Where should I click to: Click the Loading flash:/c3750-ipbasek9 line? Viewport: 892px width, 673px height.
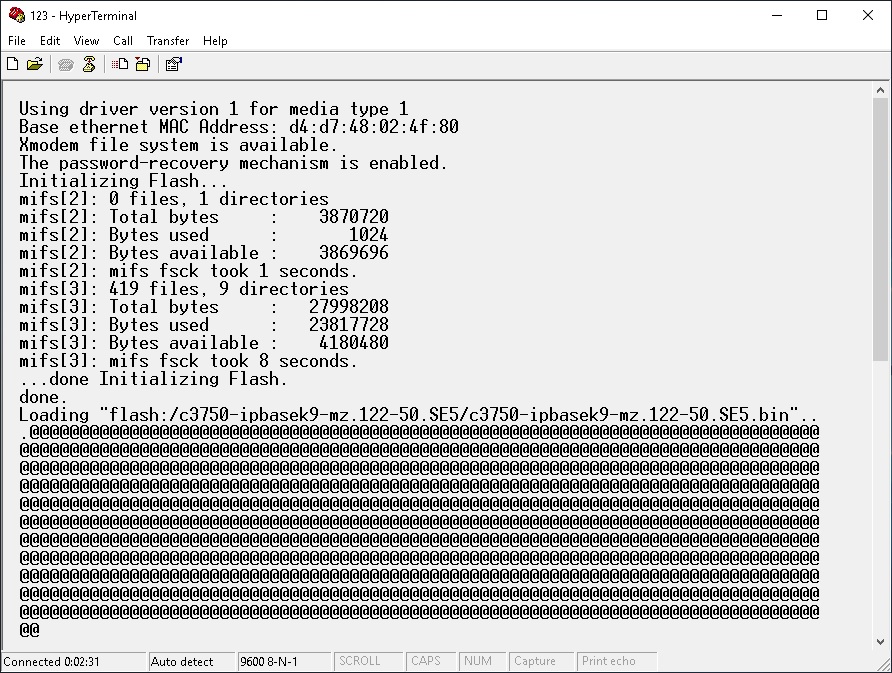pyautogui.click(x=418, y=415)
